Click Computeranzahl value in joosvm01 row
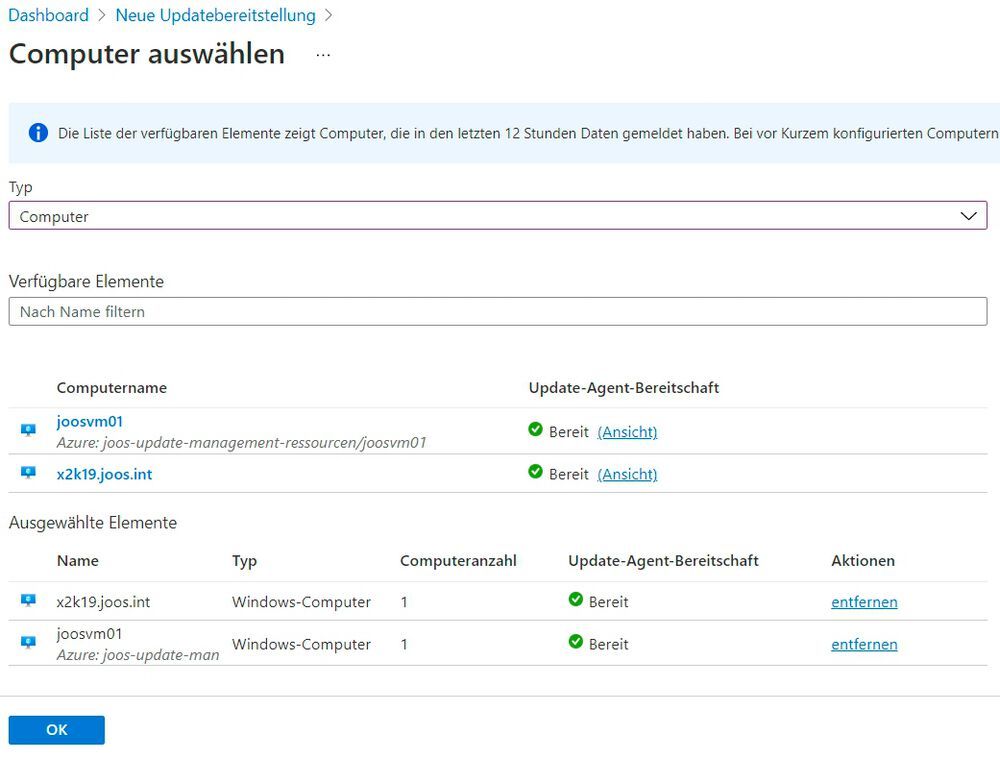Image resolution: width=1000 pixels, height=759 pixels. click(404, 644)
